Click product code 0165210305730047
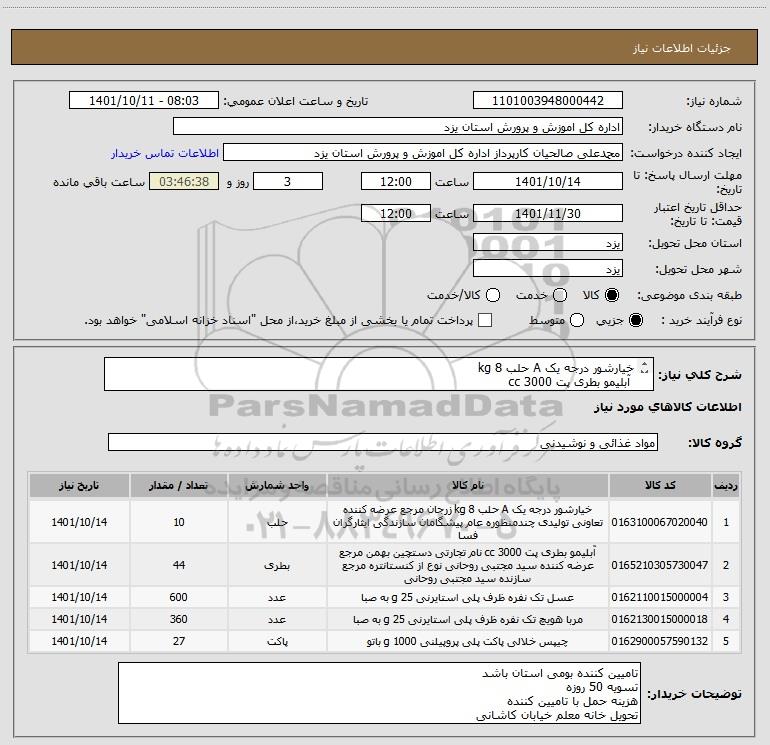770x745 pixels. pyautogui.click(x=660, y=565)
